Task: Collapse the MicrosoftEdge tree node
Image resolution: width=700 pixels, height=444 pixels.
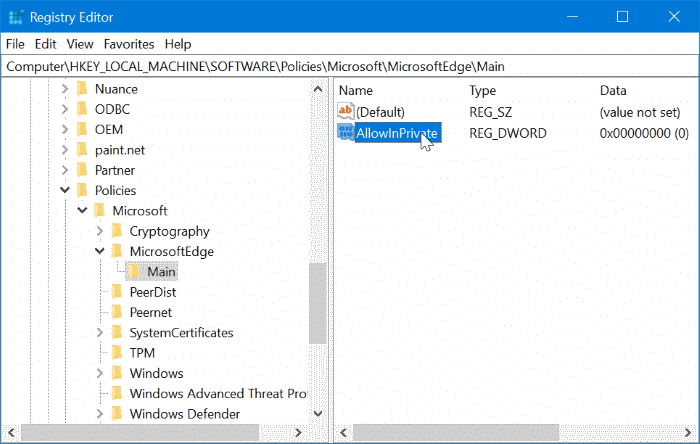Action: click(x=99, y=251)
